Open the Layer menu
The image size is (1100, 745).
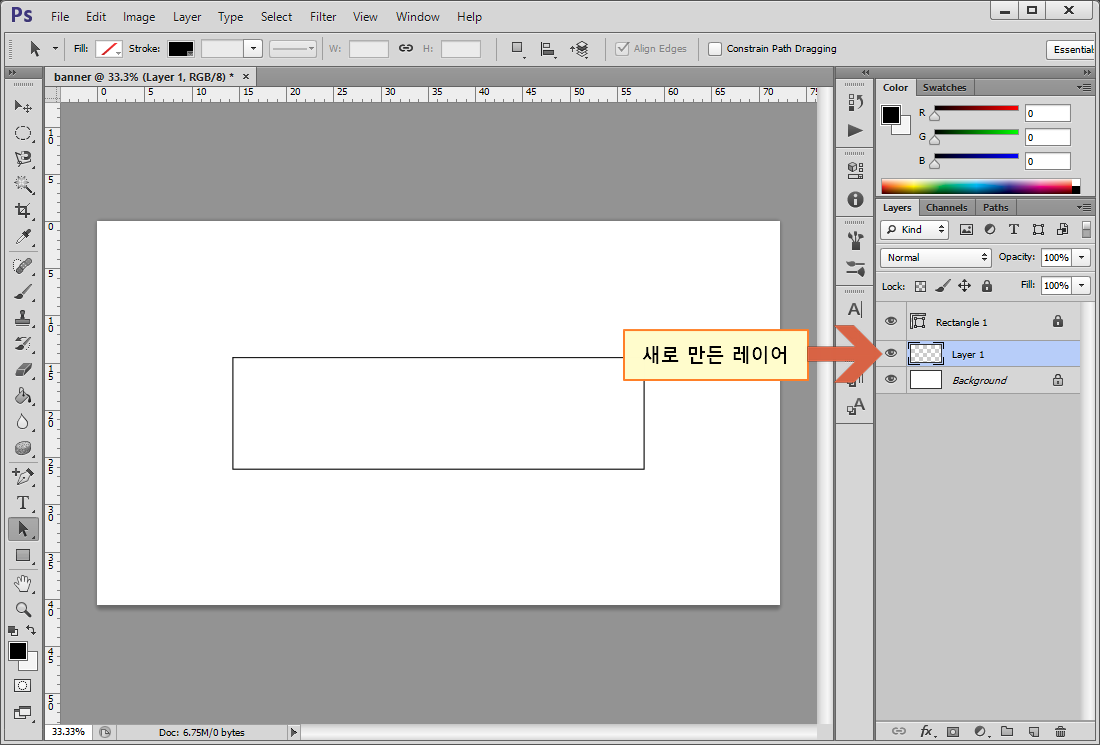point(187,16)
